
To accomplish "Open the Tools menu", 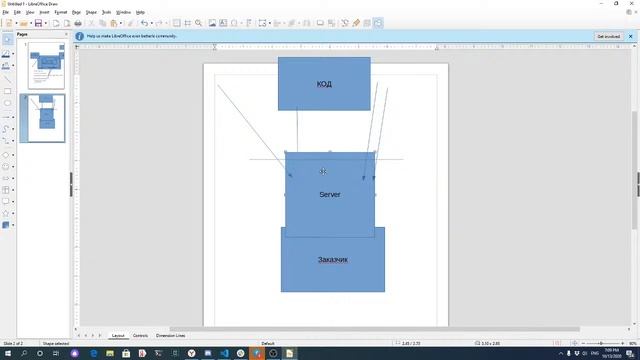I will [x=106, y=12].
